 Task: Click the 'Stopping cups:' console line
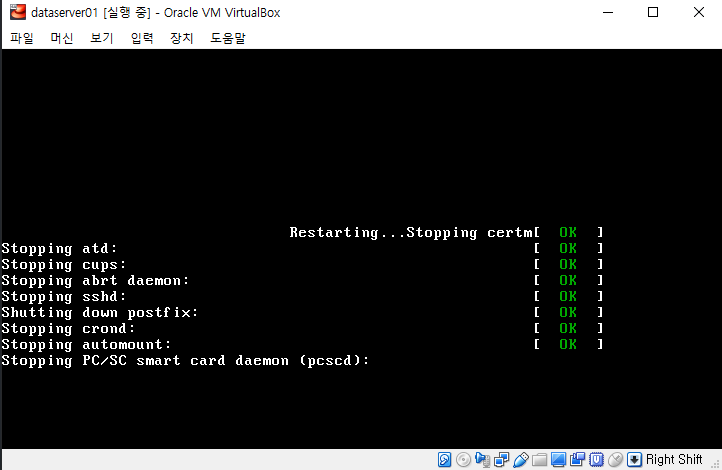click(x=64, y=265)
